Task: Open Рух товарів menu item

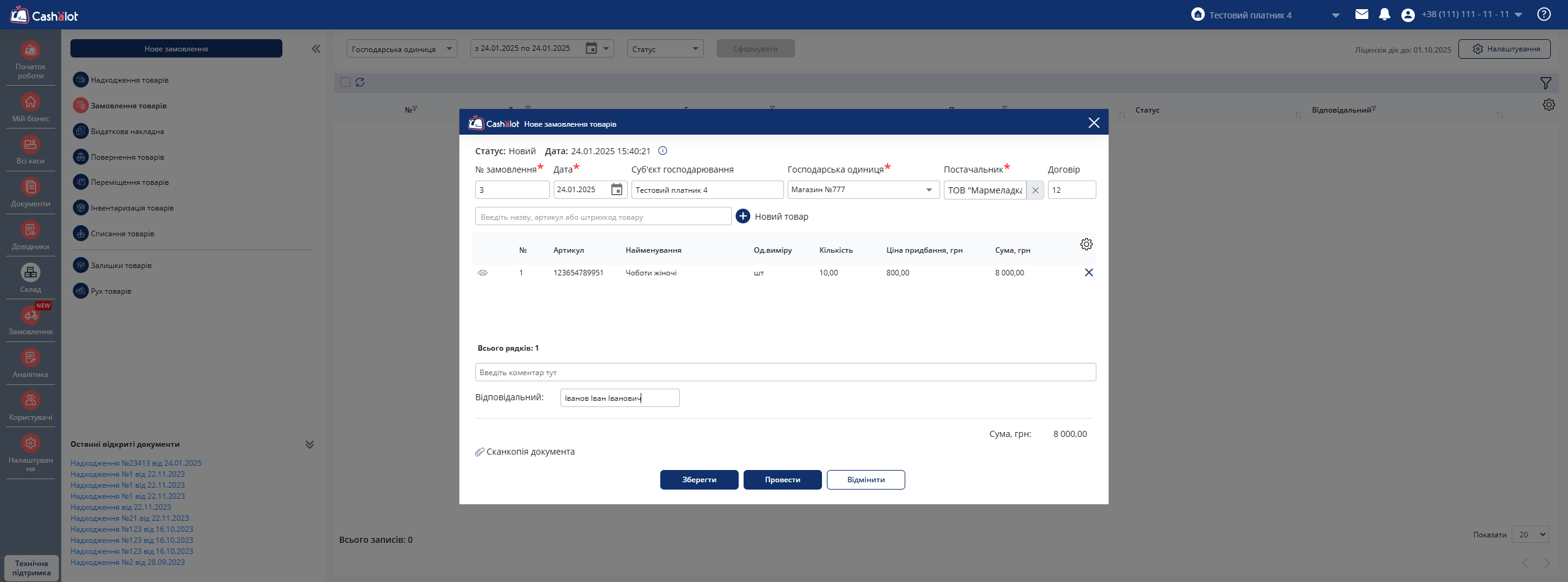Action: tap(102, 291)
